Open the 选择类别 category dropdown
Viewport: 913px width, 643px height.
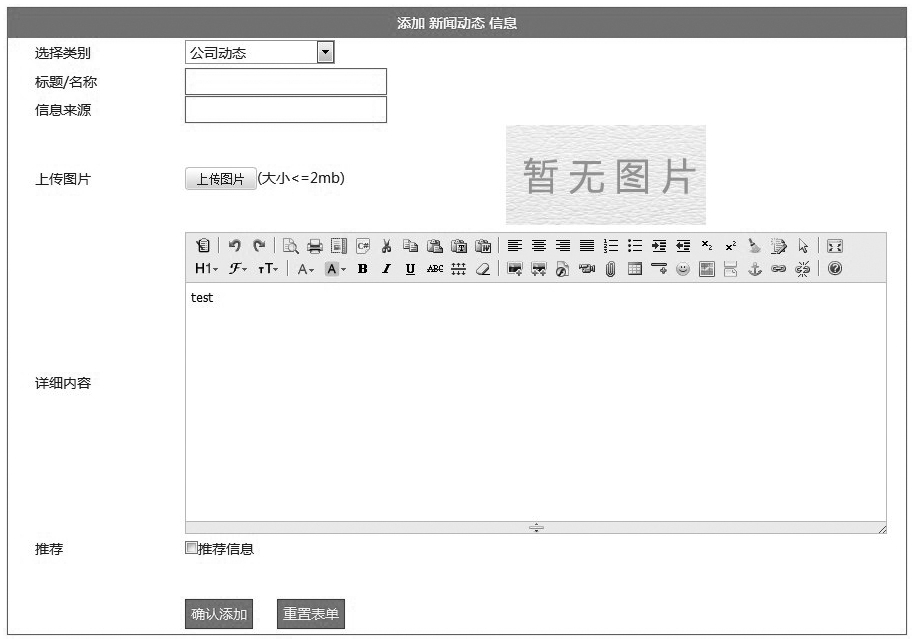(x=259, y=52)
